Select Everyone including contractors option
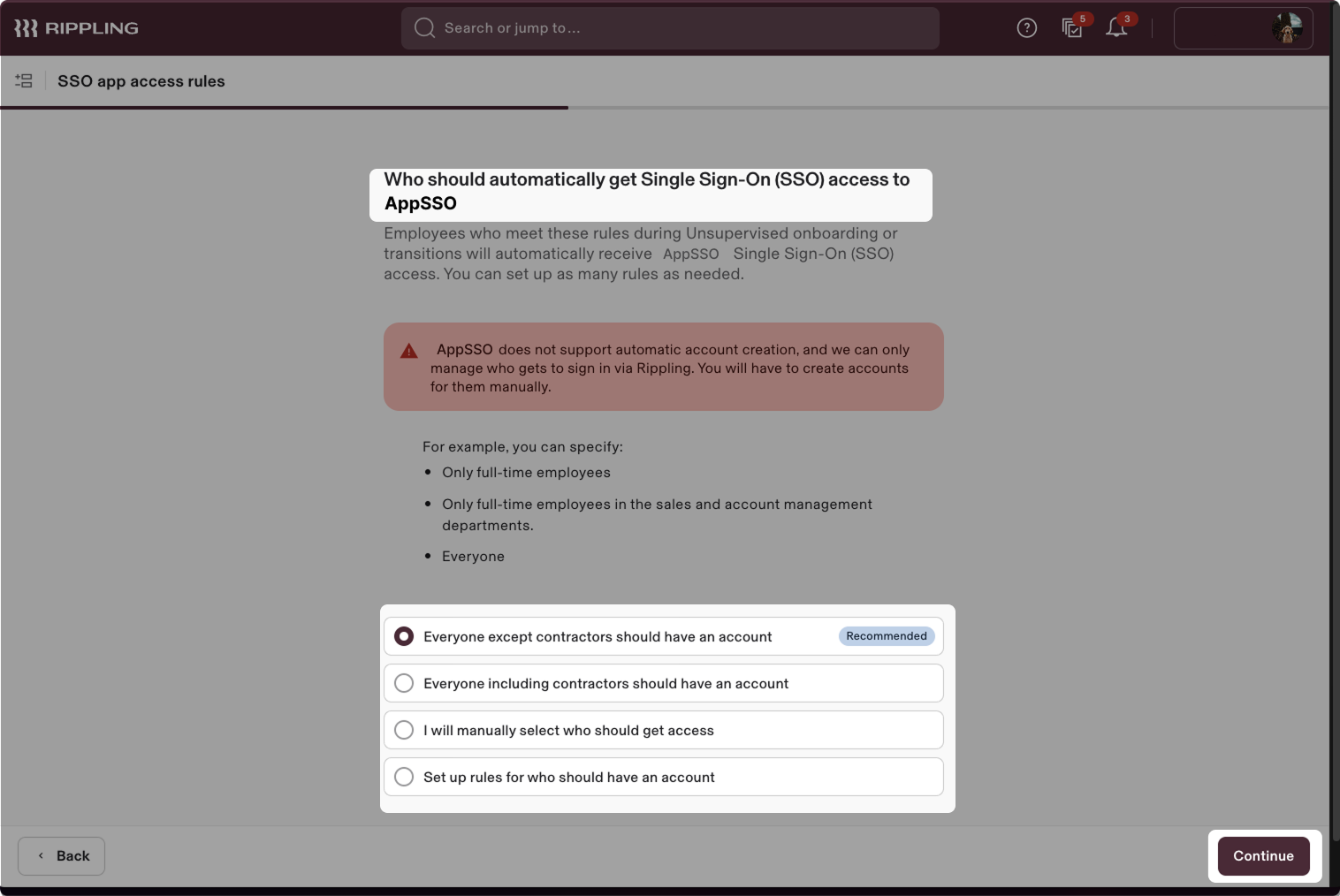The height and width of the screenshot is (896, 1340). (404, 683)
